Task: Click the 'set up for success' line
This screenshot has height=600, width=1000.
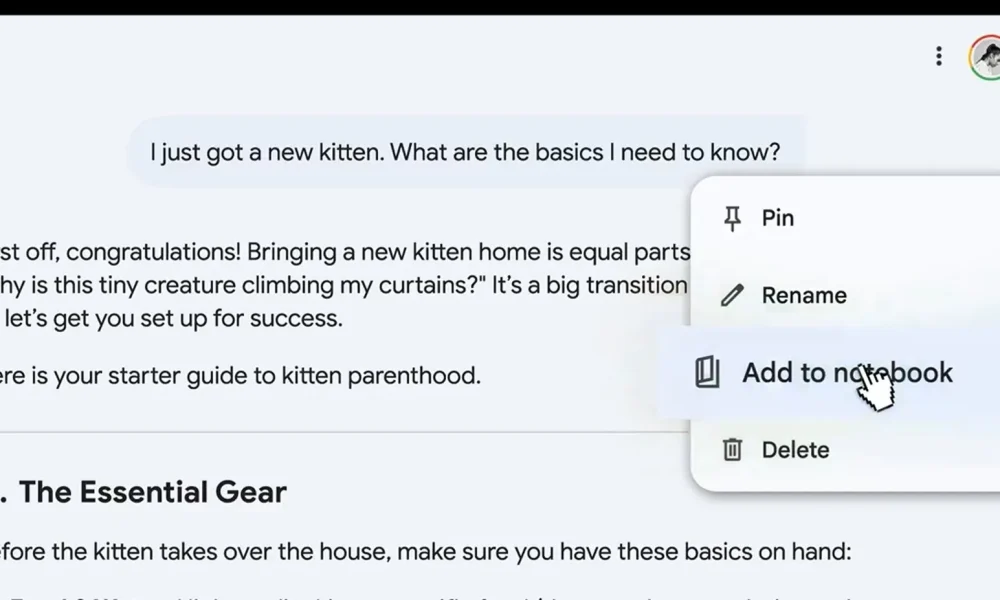Action: tap(172, 320)
